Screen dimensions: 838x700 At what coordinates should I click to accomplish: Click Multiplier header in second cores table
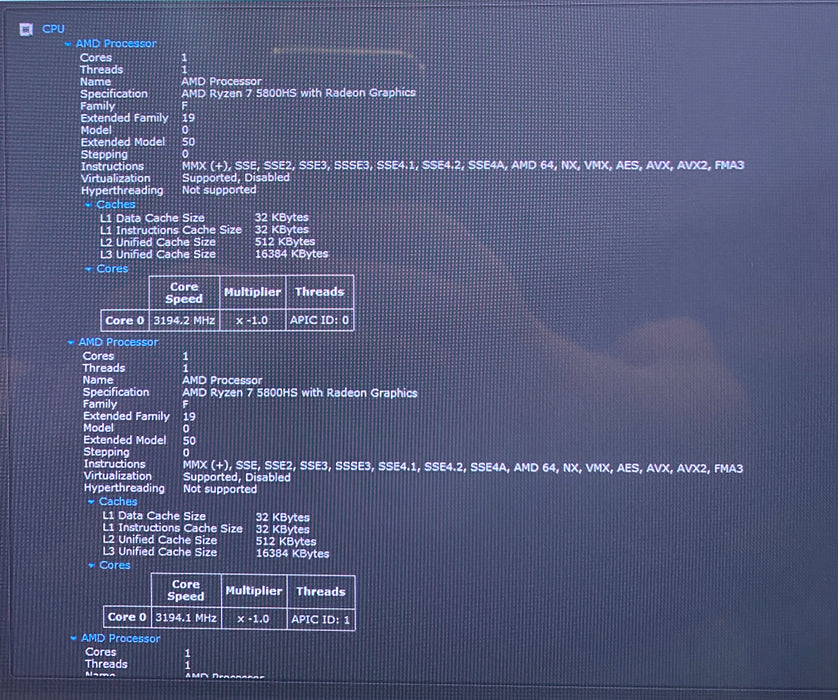click(x=254, y=590)
